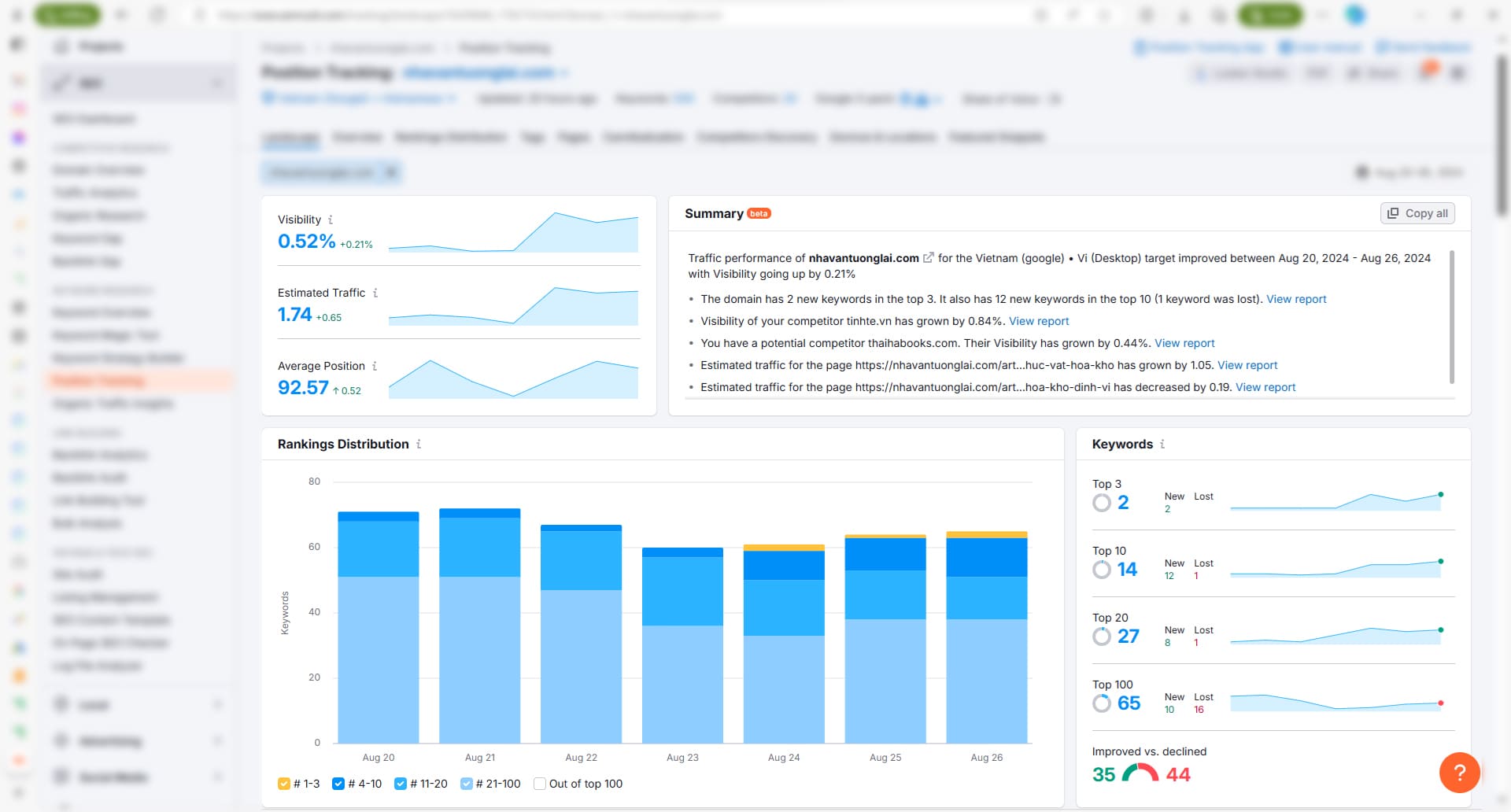Viewport: 1511px width, 812px height.
Task: Click the Visibility trend sparkline chart
Action: tap(513, 232)
